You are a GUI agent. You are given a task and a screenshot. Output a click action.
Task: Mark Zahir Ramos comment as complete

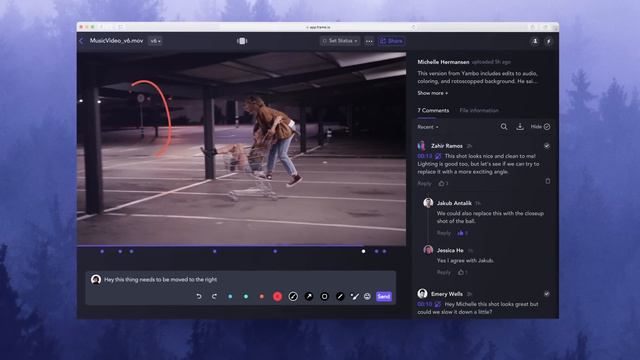(x=547, y=146)
